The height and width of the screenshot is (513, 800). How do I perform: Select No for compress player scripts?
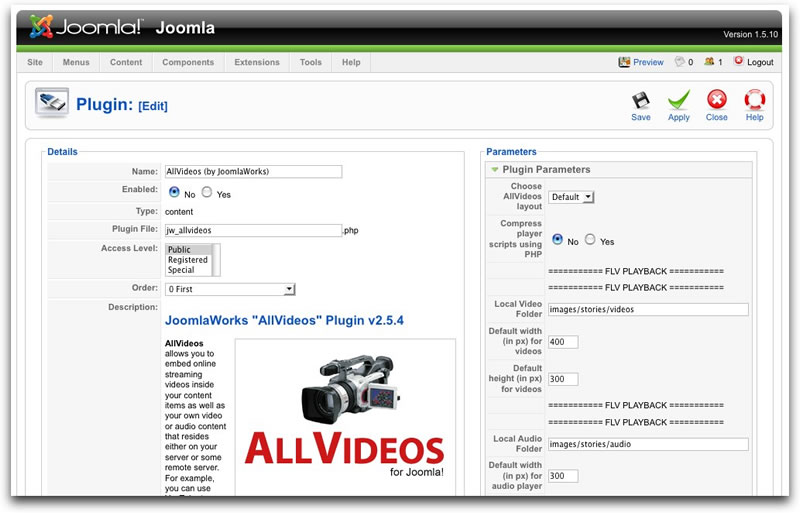[557, 239]
